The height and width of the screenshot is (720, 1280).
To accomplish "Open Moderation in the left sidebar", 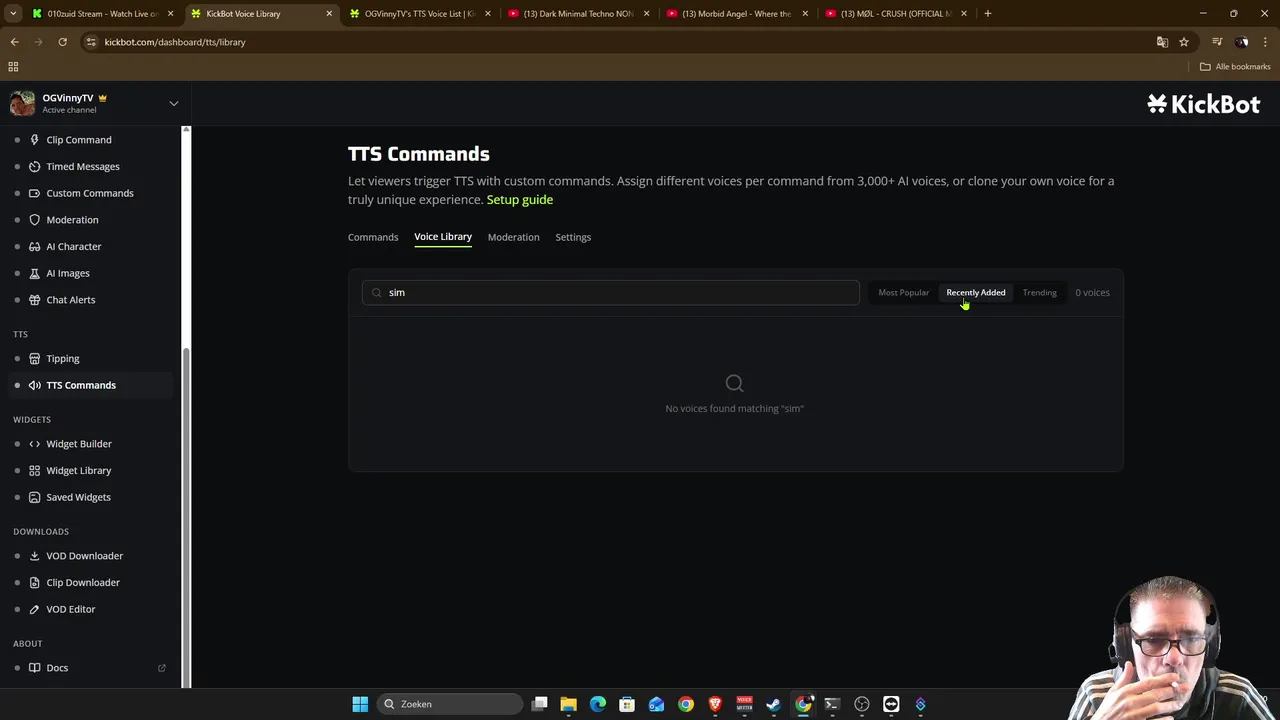I will click(x=72, y=220).
